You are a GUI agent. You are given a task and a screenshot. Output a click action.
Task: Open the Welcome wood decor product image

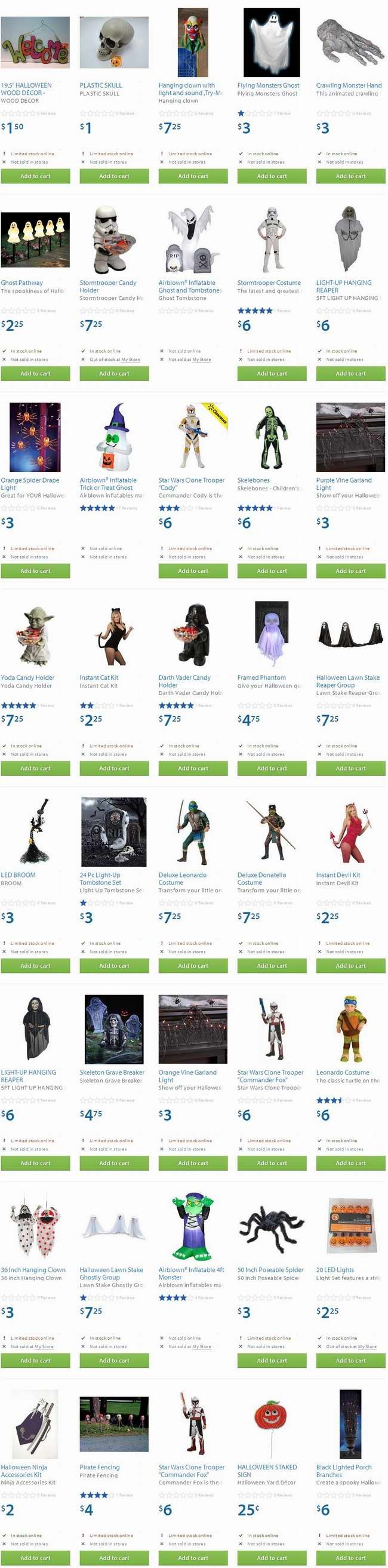click(35, 42)
